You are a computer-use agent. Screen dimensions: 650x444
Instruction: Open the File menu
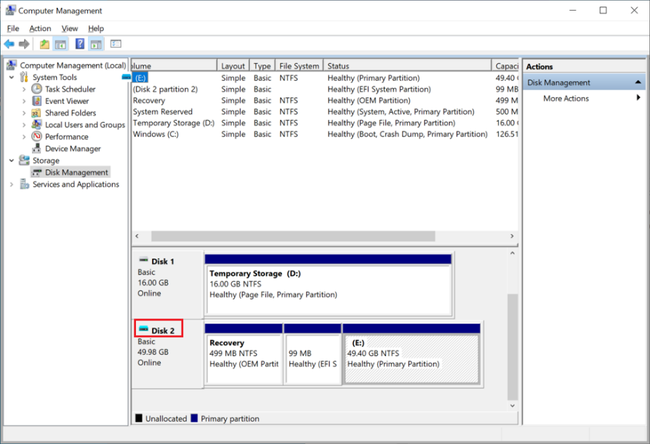[x=13, y=29]
